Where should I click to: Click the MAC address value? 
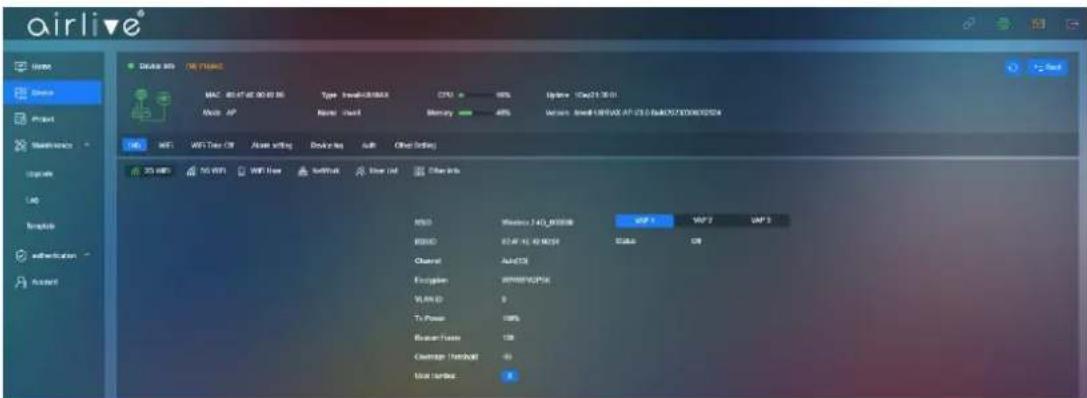[255, 95]
